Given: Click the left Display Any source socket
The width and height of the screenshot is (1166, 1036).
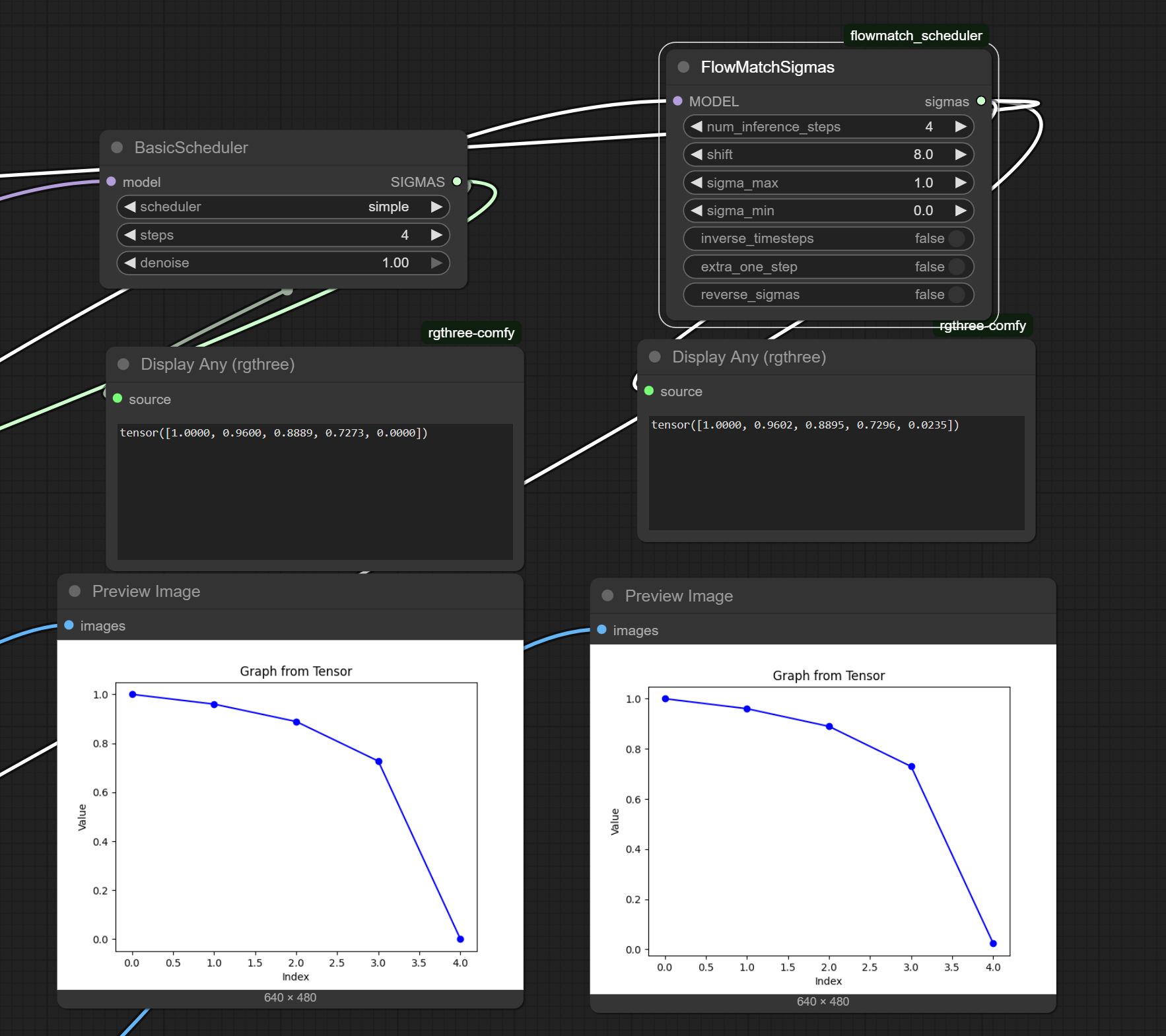Looking at the screenshot, I should [x=118, y=398].
